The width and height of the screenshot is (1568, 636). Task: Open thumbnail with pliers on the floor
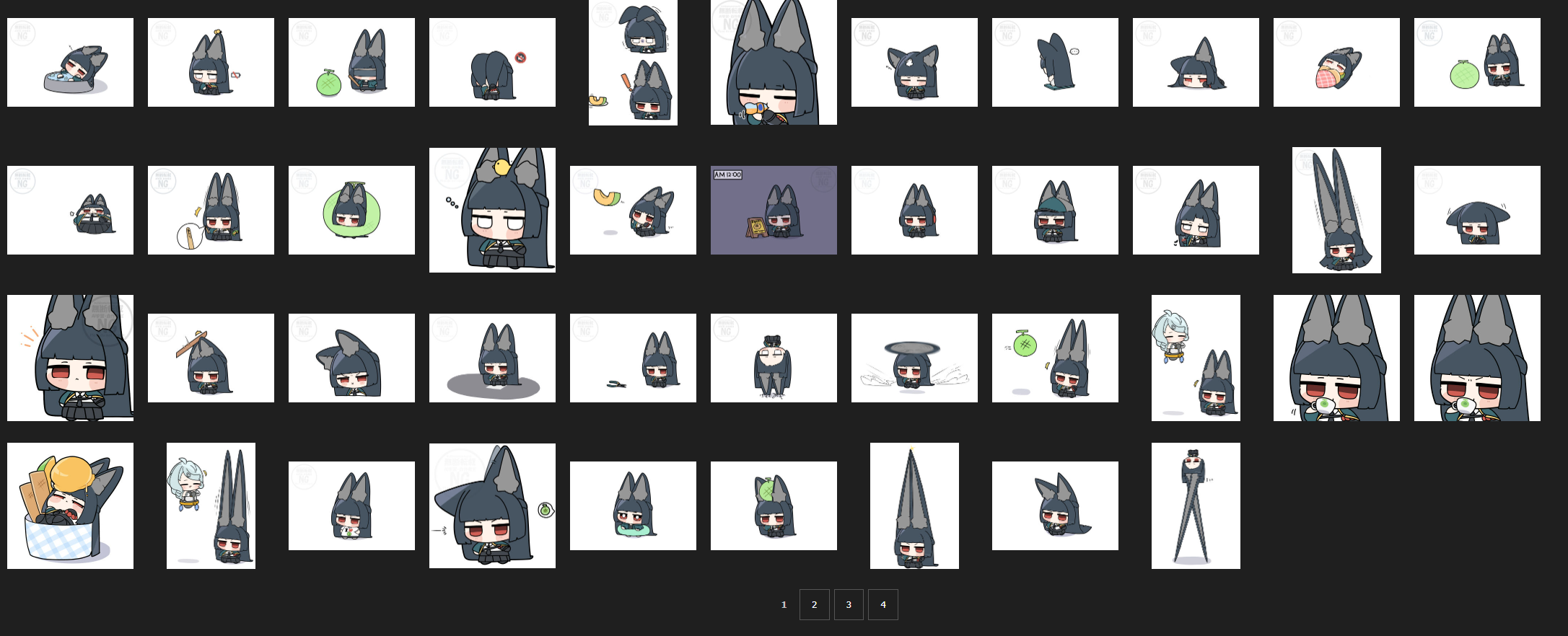[x=633, y=358]
